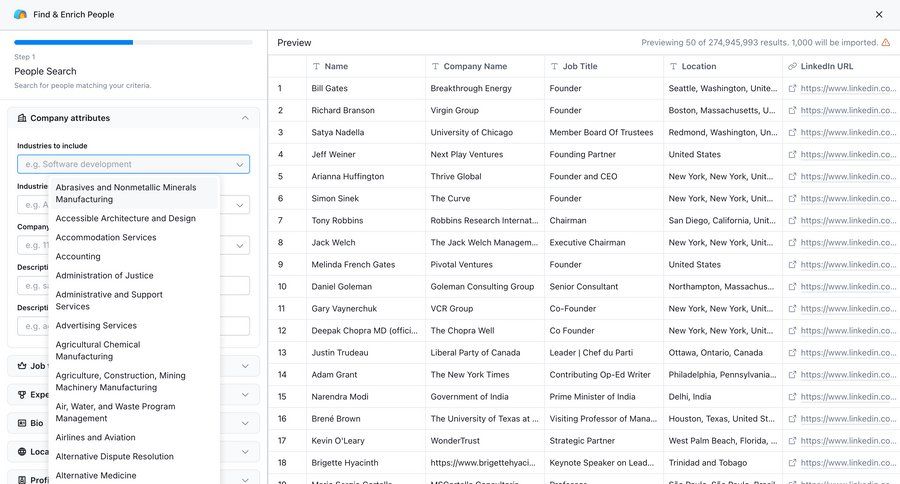Click external link icon in Jack Welch row
900x484 pixels.
pyautogui.click(x=792, y=242)
